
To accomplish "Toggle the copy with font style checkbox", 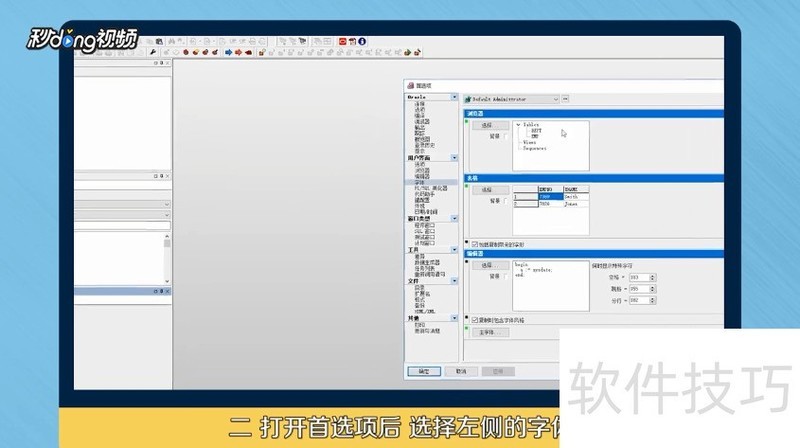I will (x=475, y=320).
